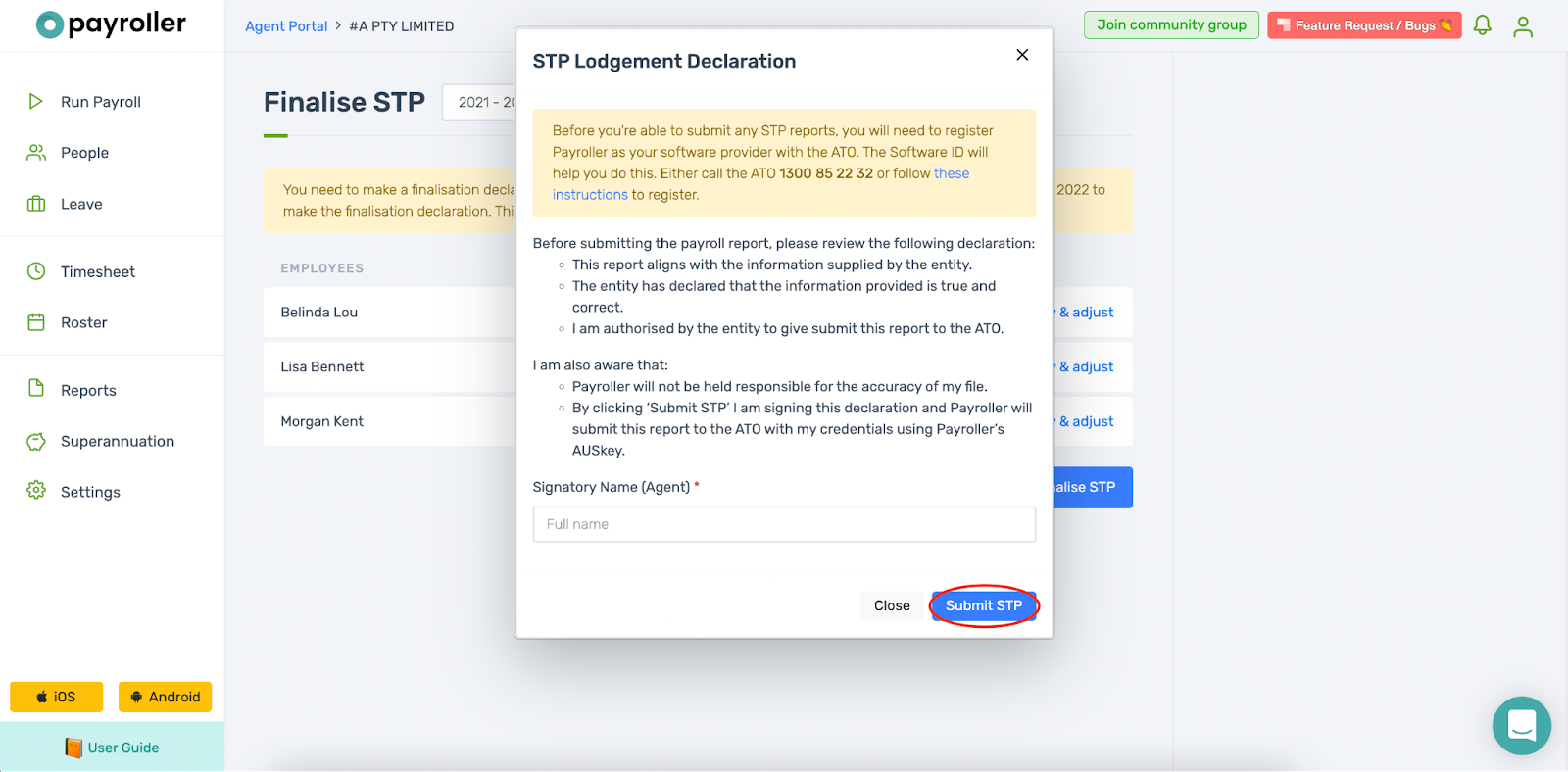1568x772 pixels.
Task: Click the Finalise STP button behind dialog
Action: coord(1093,487)
